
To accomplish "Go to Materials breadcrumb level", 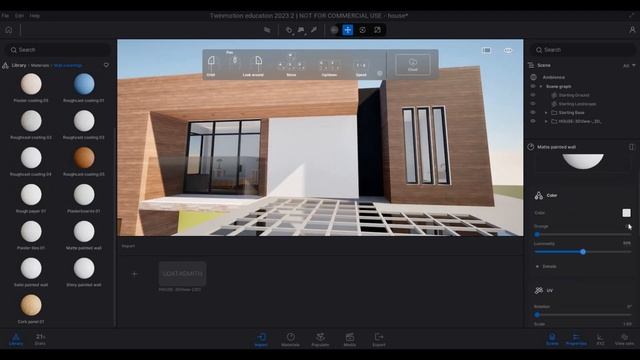I will pyautogui.click(x=40, y=65).
